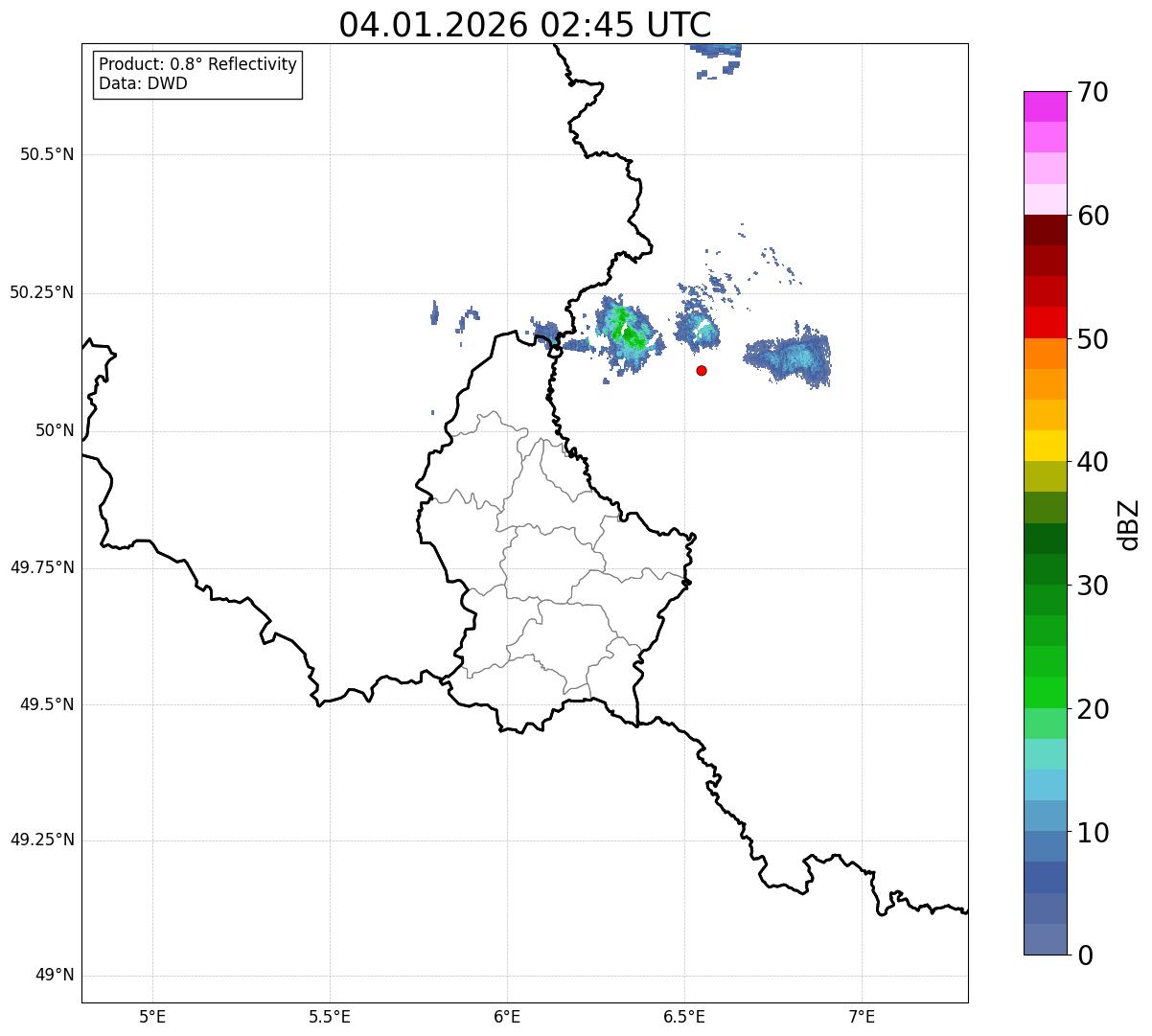The width and height of the screenshot is (1152, 1036).
Task: Click the 7°E longitude label
Action: (862, 1017)
